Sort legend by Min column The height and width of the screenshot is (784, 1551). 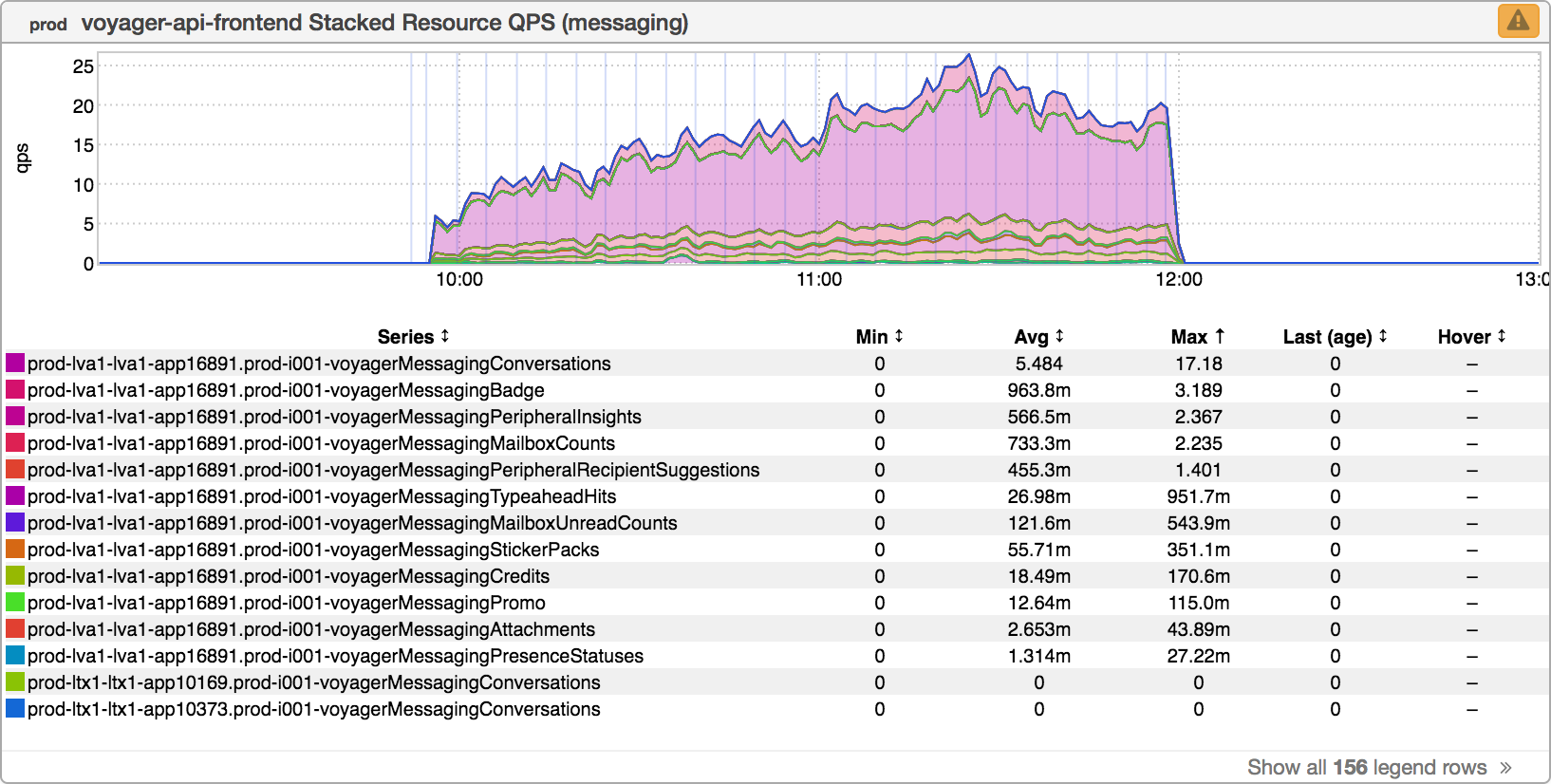879,337
